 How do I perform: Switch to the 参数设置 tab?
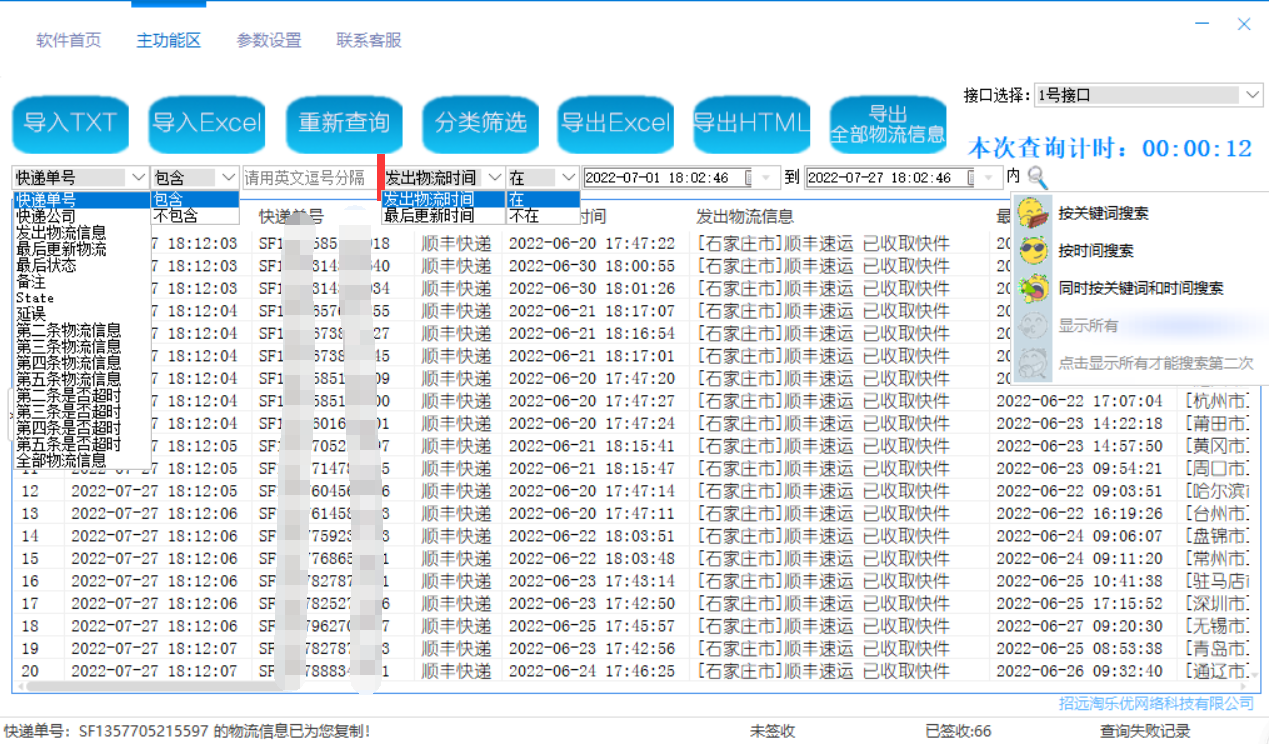[x=268, y=41]
